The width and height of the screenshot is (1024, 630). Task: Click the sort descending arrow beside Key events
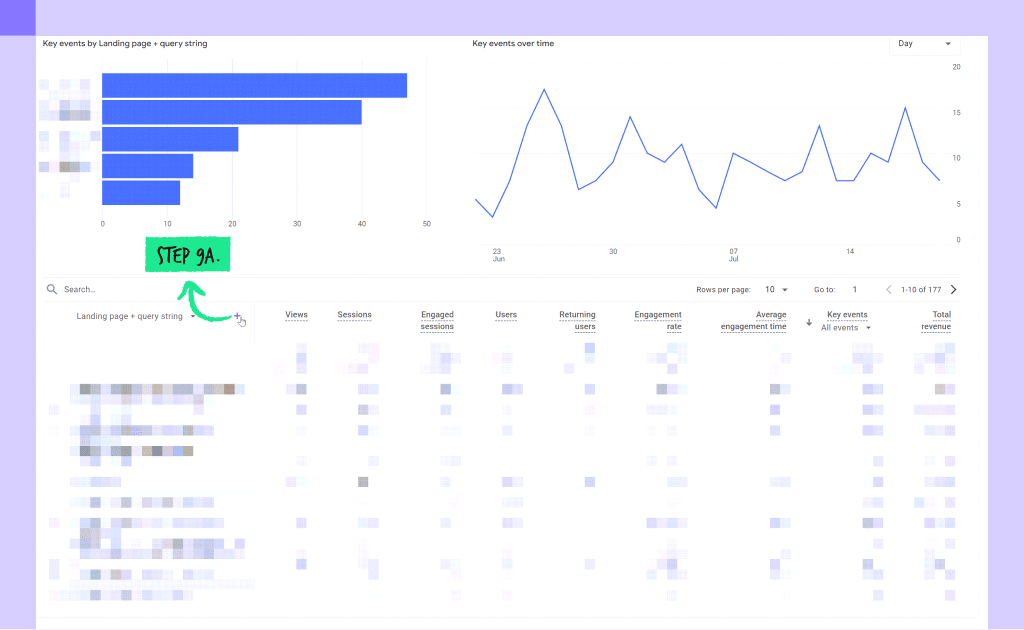click(809, 323)
